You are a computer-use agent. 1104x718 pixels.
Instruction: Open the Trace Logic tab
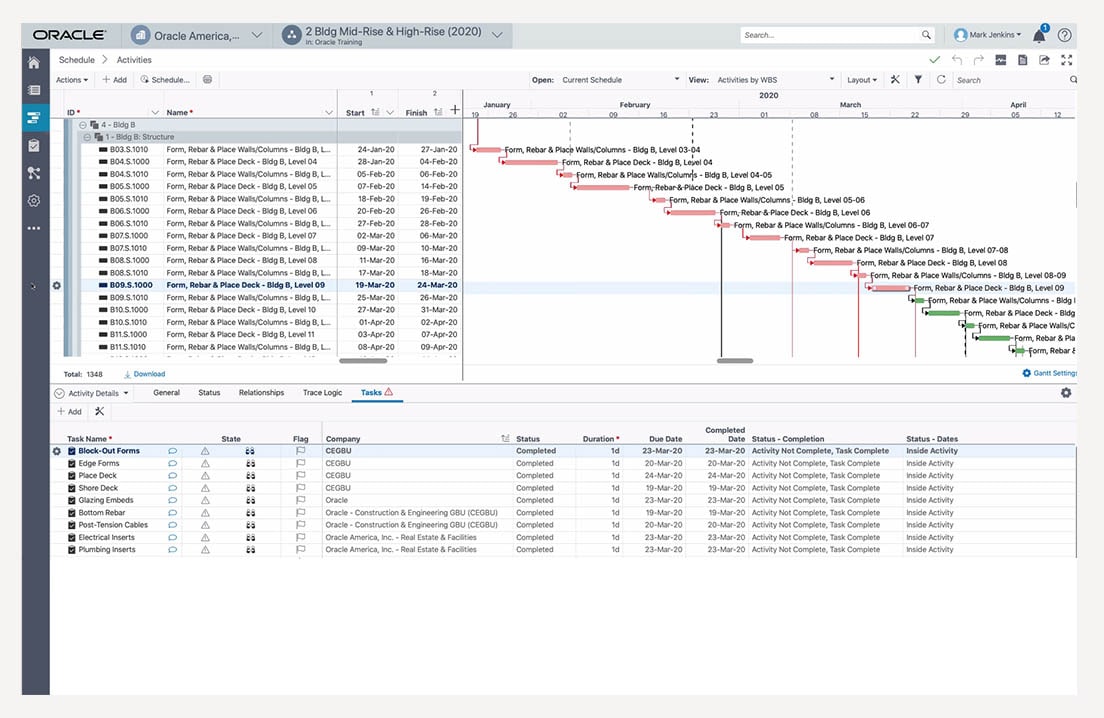point(322,393)
